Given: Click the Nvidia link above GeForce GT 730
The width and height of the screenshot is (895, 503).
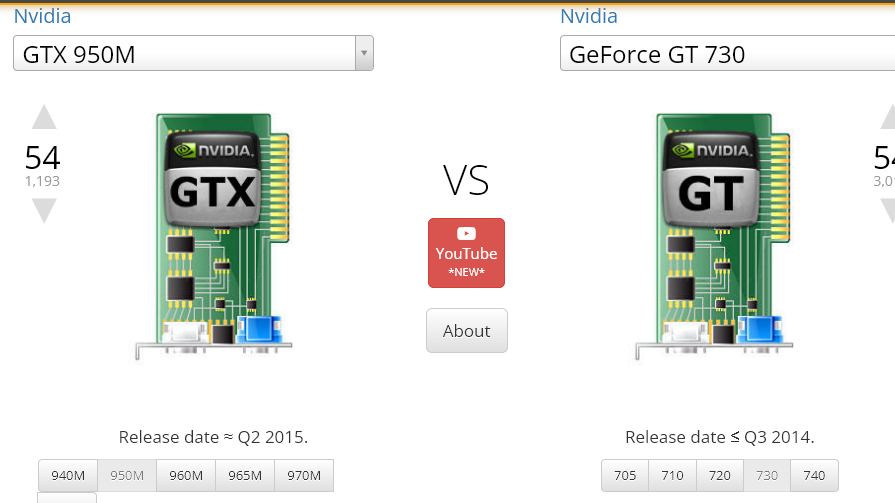Looking at the screenshot, I should (588, 16).
